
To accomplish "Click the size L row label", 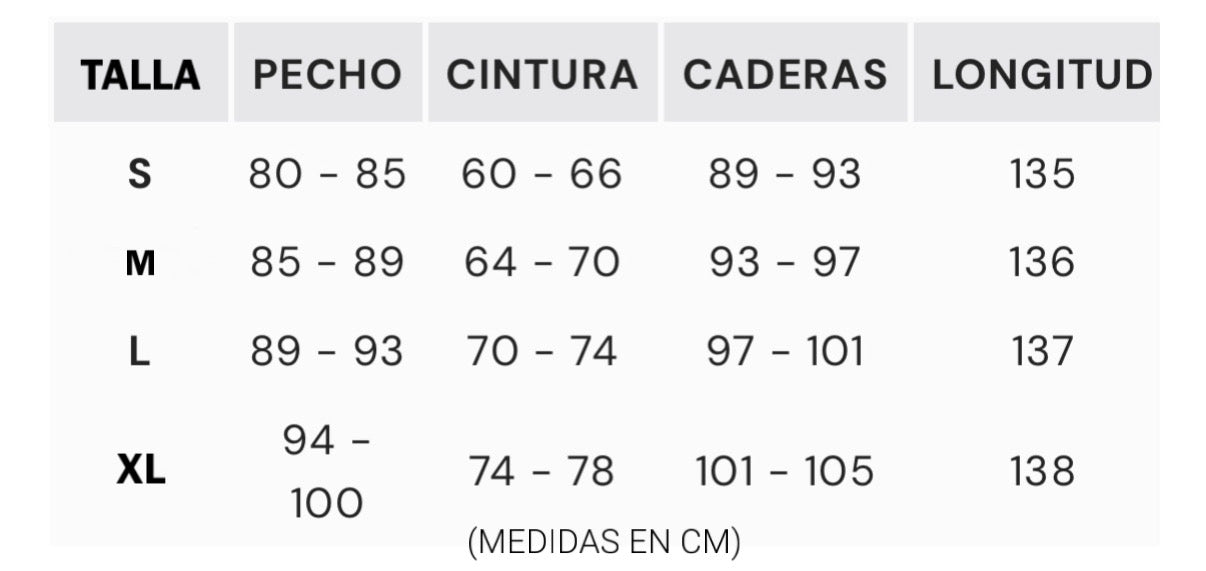I will pos(140,352).
